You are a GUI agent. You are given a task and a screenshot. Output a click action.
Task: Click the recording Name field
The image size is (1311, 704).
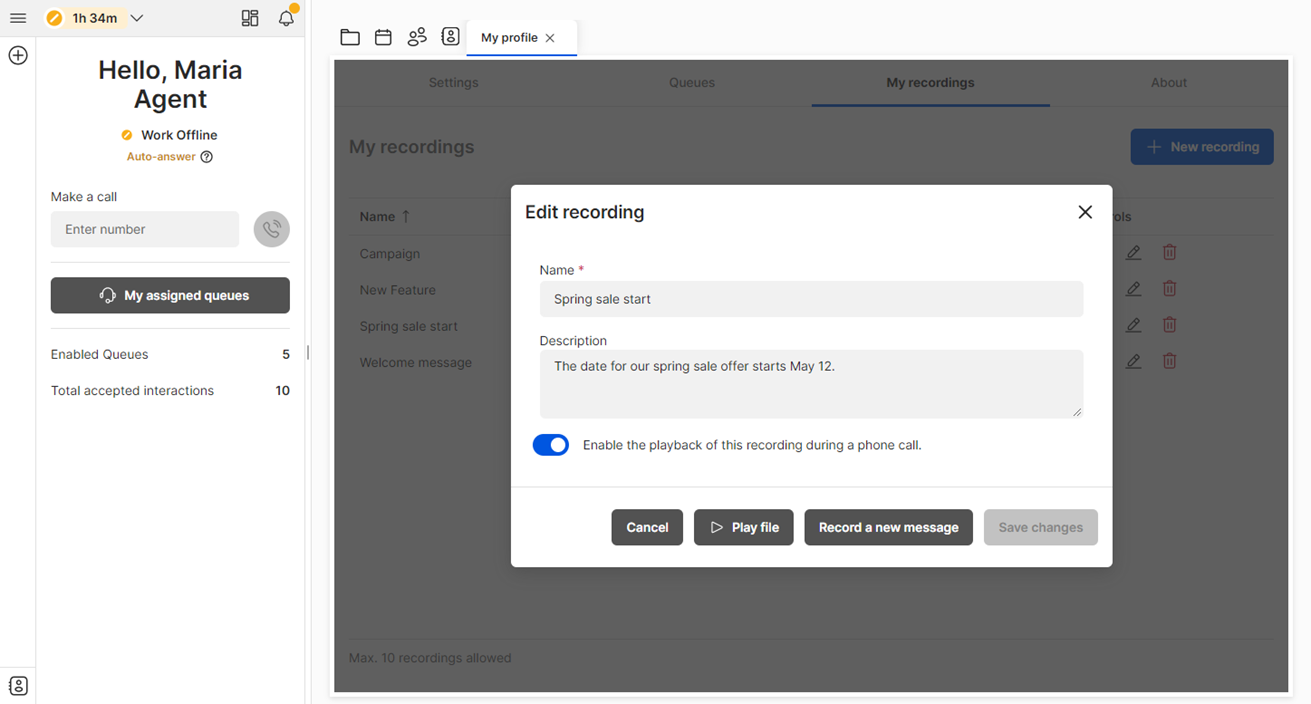(x=811, y=299)
